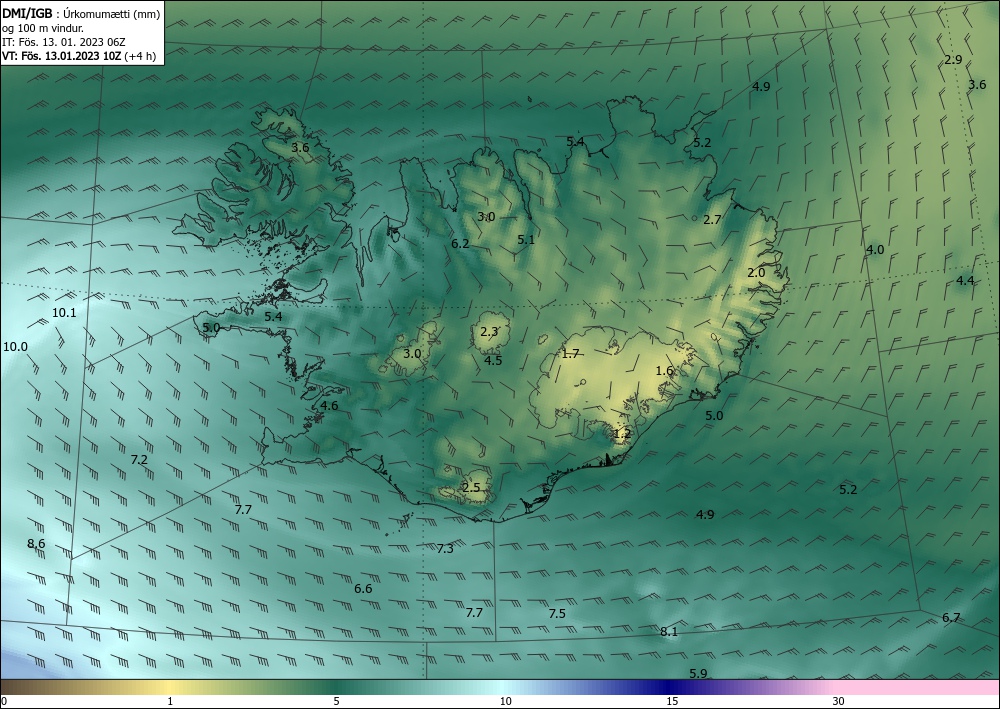Click the 10.1 value on the map
Image resolution: width=1000 pixels, height=709 pixels.
(64, 312)
